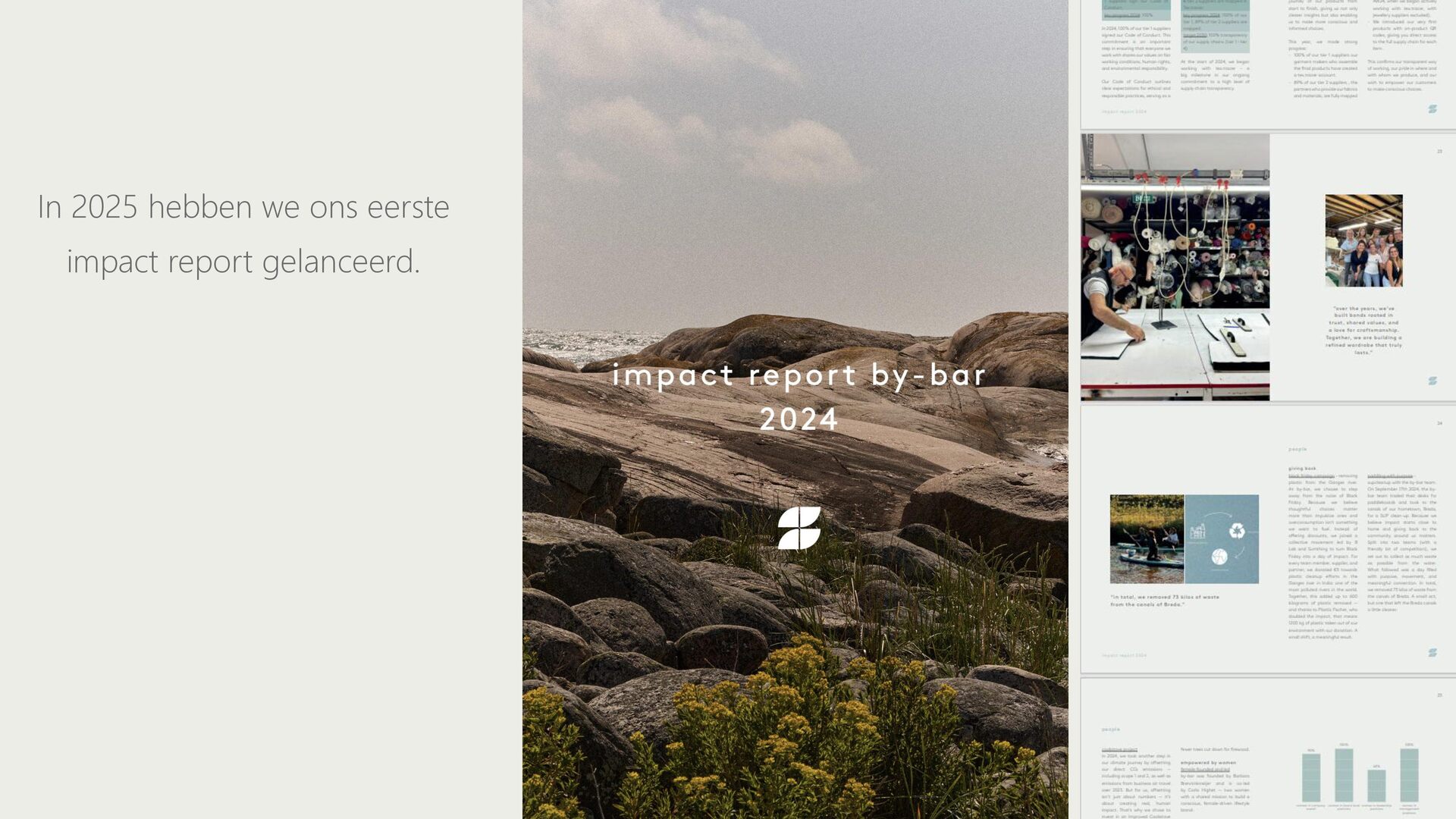Image resolution: width=1456 pixels, height=819 pixels.
Task: Click small logo on giving back page
Action: [x=1432, y=652]
